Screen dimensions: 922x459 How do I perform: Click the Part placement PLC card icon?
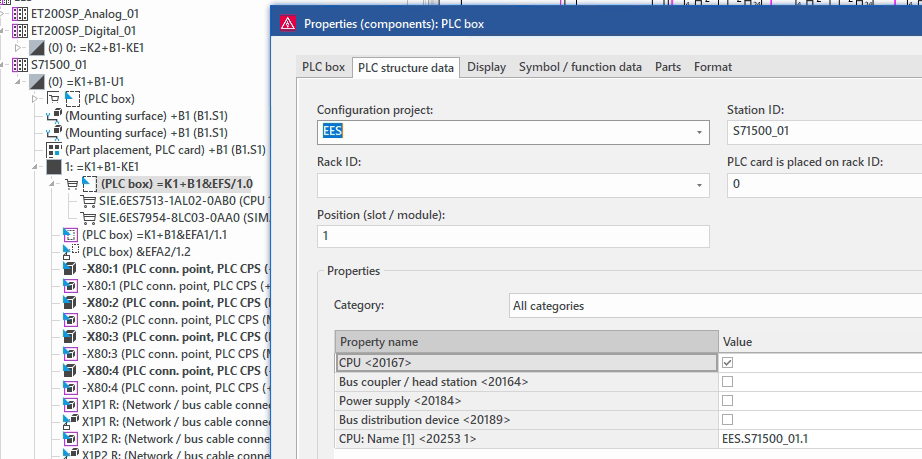pos(54,150)
